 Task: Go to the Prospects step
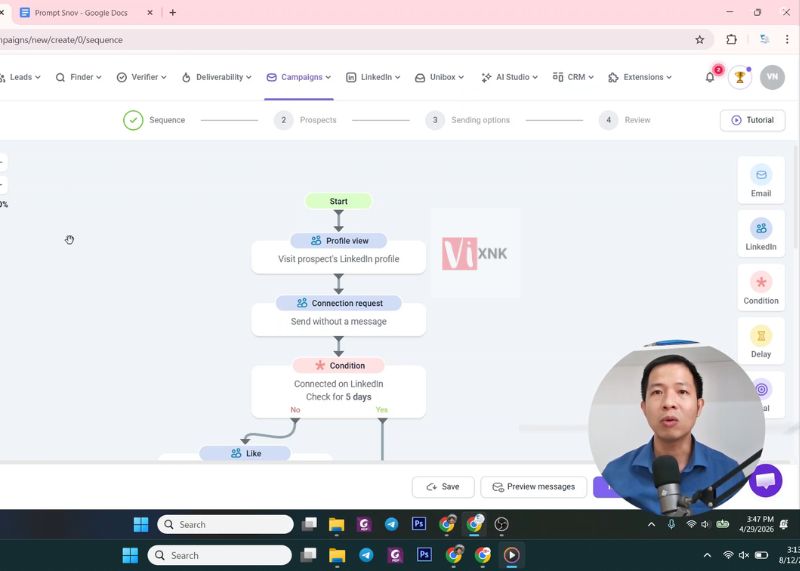[x=305, y=120]
